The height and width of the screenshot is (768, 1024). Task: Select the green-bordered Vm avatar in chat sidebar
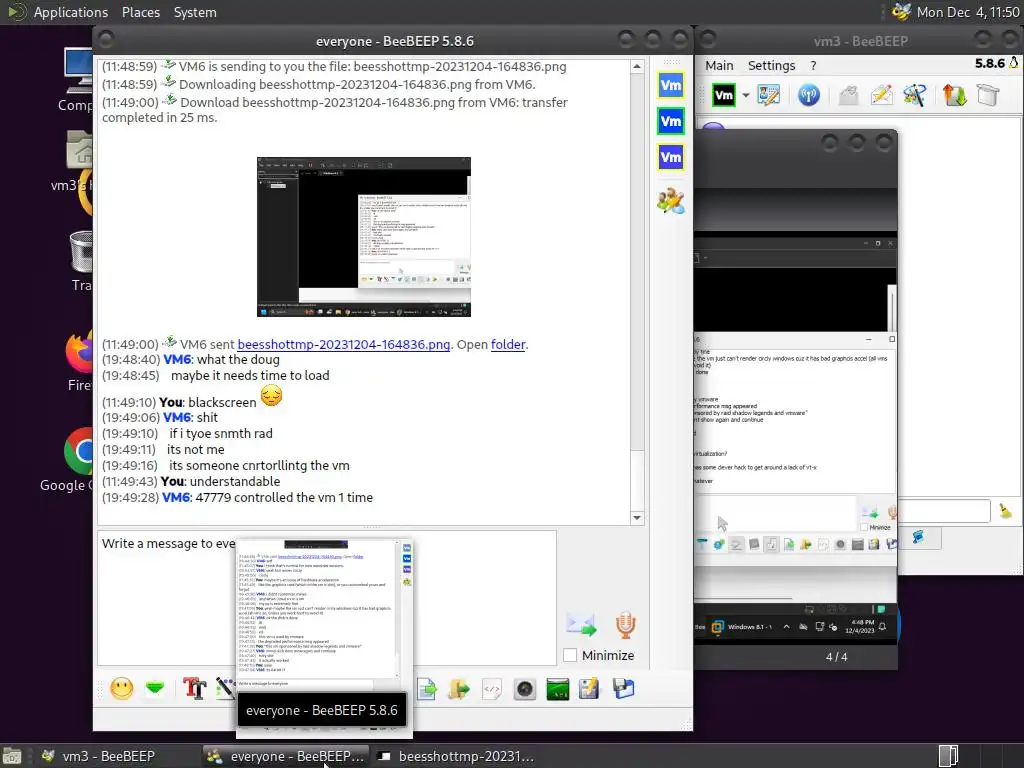[x=671, y=121]
